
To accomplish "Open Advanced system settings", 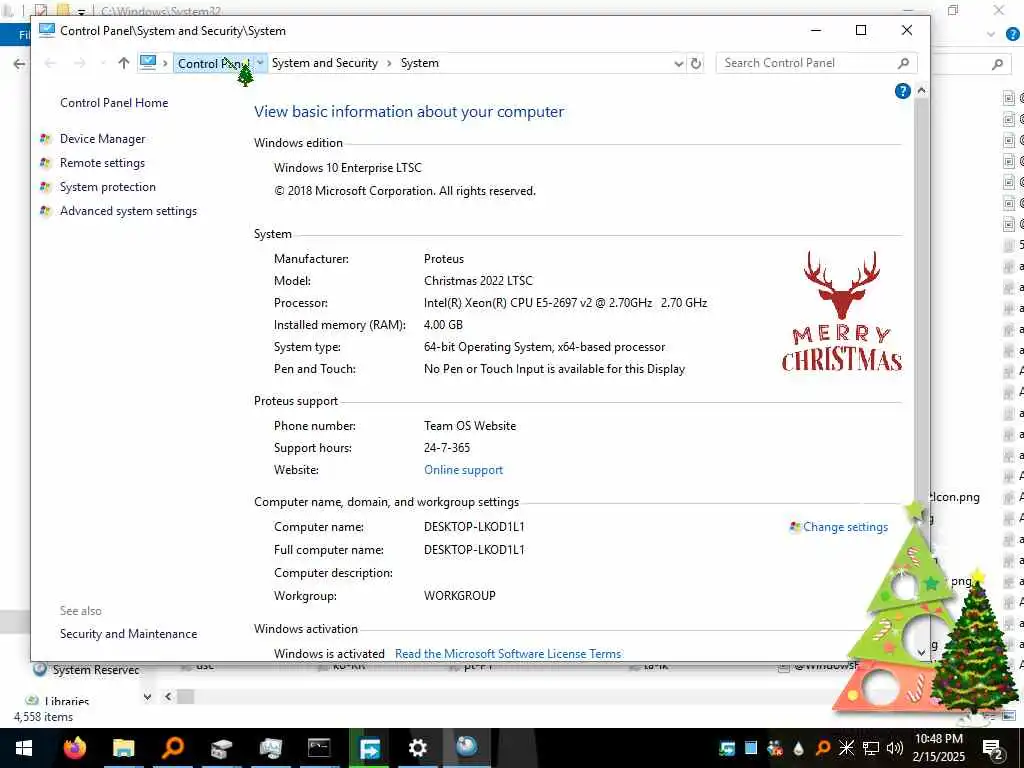I will (x=129, y=211).
